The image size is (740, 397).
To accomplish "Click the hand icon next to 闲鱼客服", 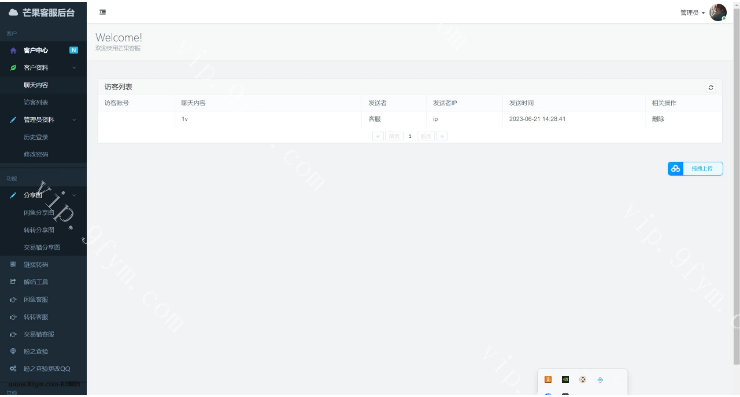I will (13, 299).
